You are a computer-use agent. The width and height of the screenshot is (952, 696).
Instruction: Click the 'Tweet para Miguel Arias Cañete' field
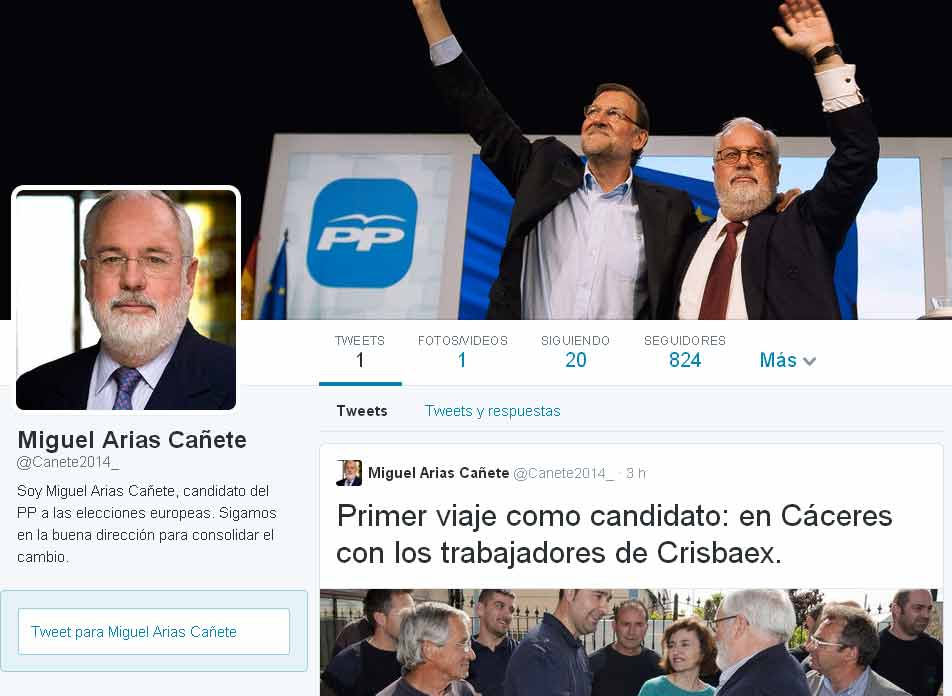pyautogui.click(x=154, y=632)
